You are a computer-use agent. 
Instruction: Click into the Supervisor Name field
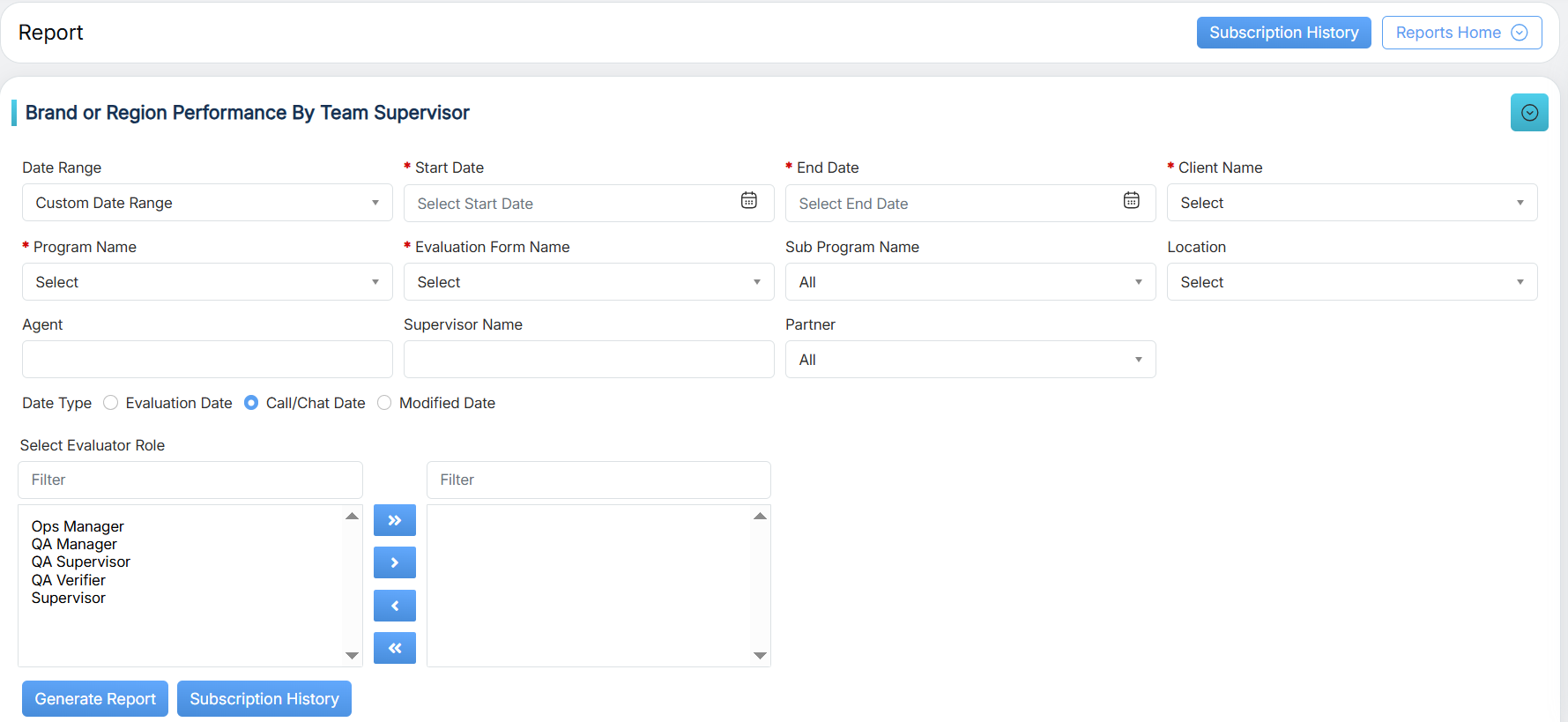[588, 360]
